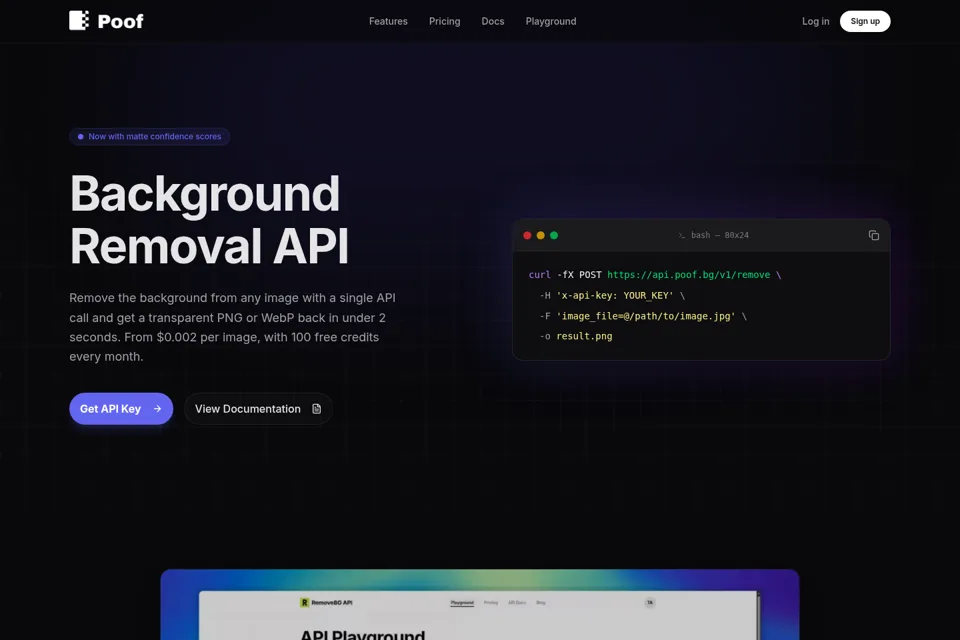Click the api.poof.bg URL in code

688,275
